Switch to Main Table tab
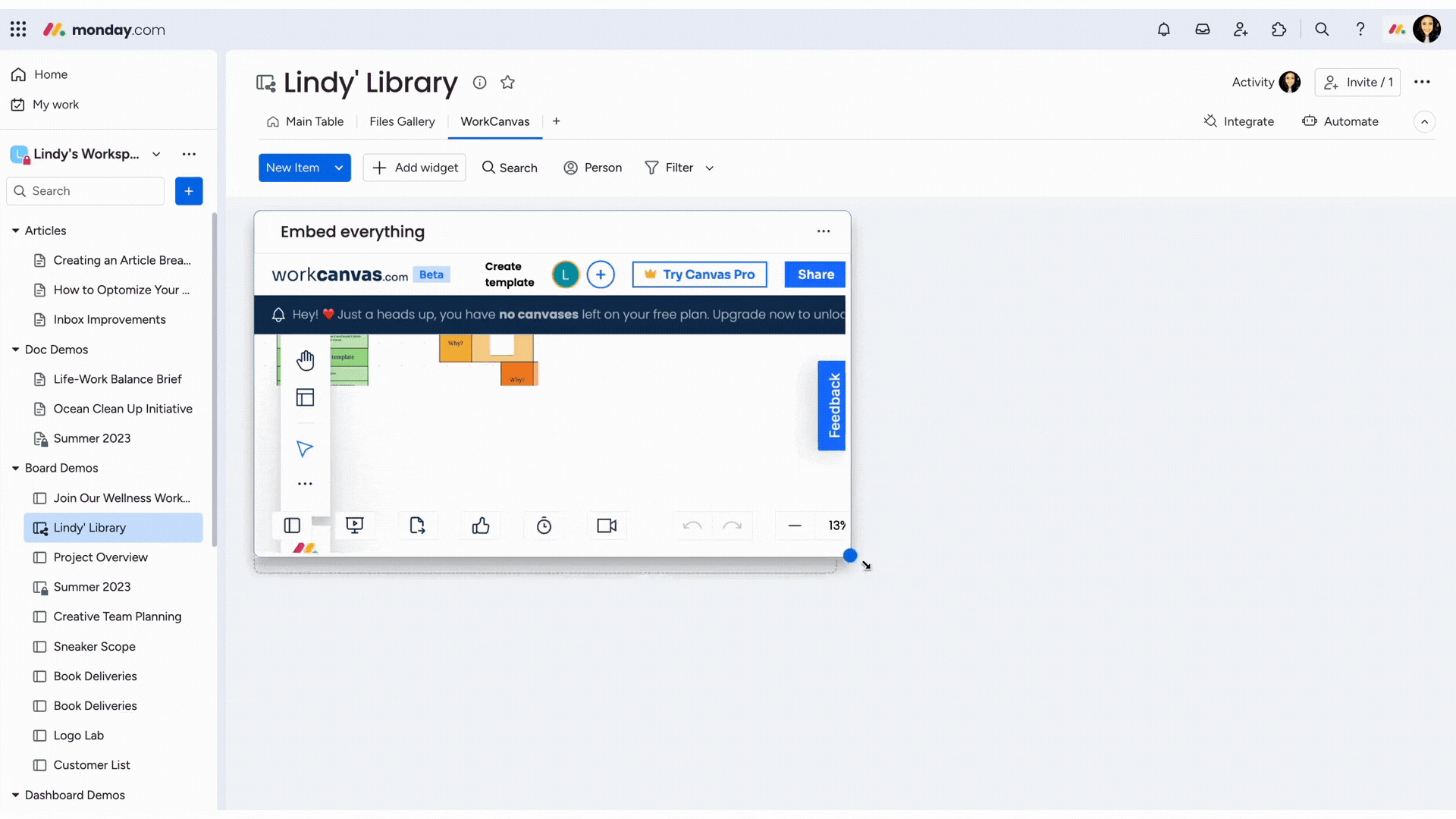 [x=306, y=121]
